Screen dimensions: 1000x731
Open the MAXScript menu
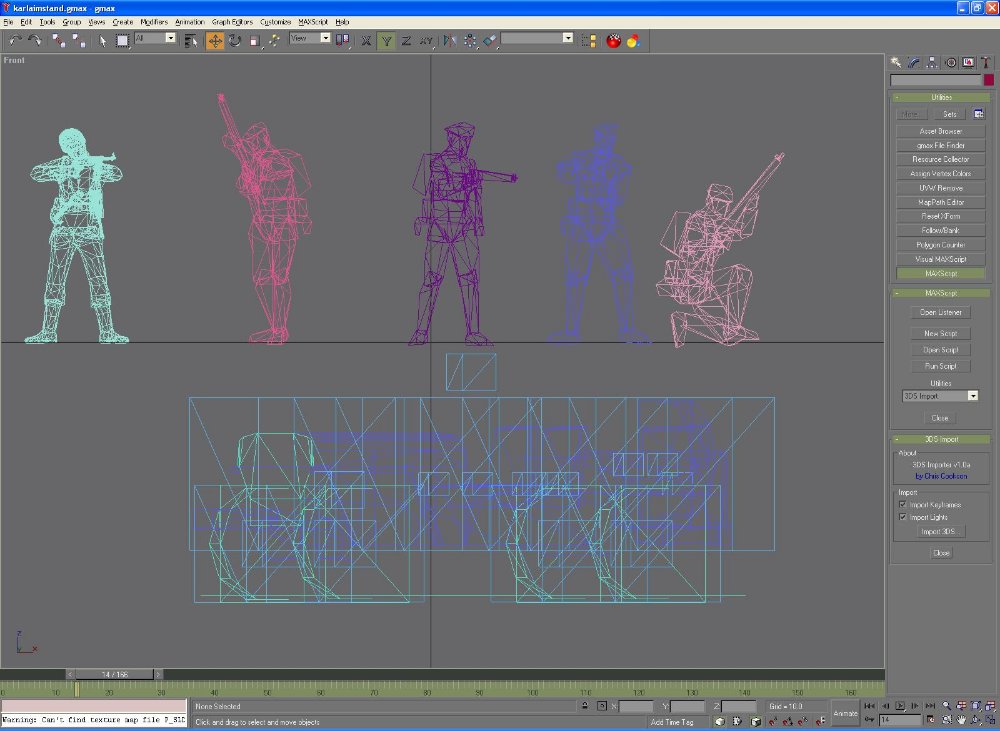312,21
